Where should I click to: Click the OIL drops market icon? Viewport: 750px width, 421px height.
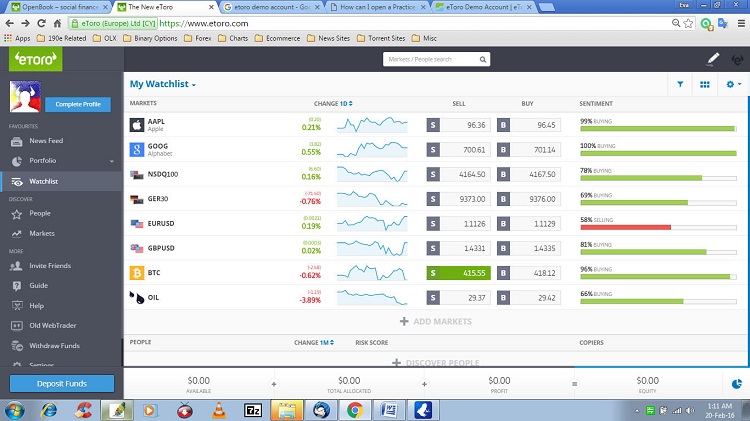coord(137,298)
